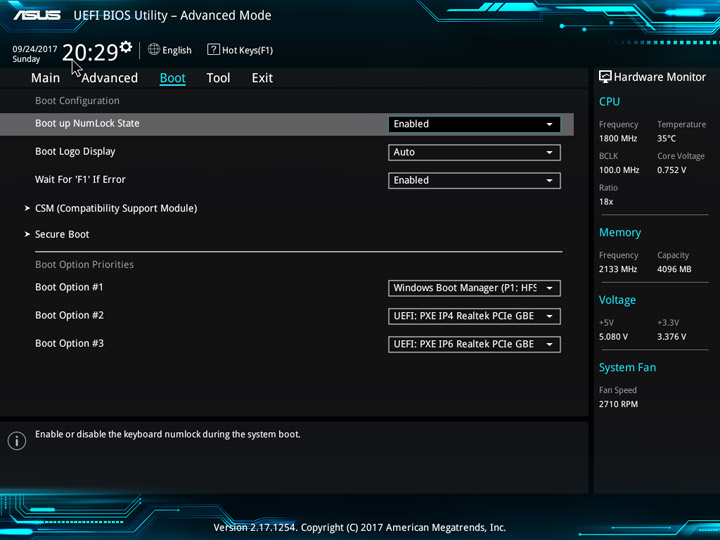
Task: Open Boot Option #3 dropdown
Action: [x=474, y=344]
